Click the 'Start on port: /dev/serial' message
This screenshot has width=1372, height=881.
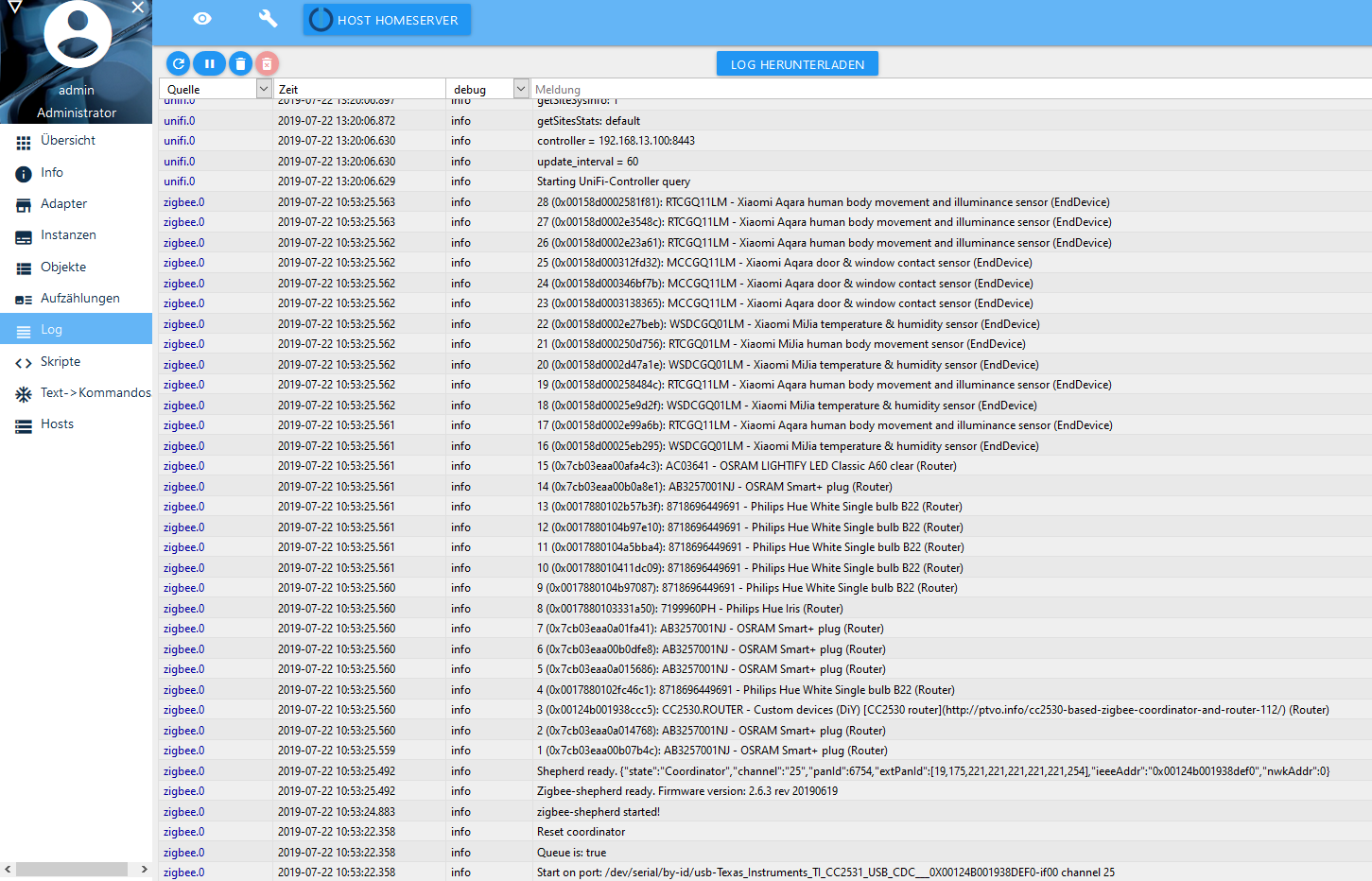click(825, 872)
